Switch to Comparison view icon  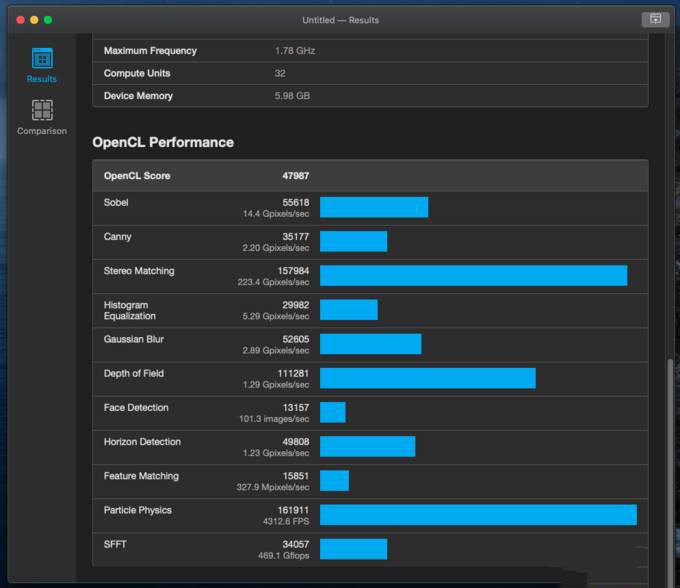[42, 110]
